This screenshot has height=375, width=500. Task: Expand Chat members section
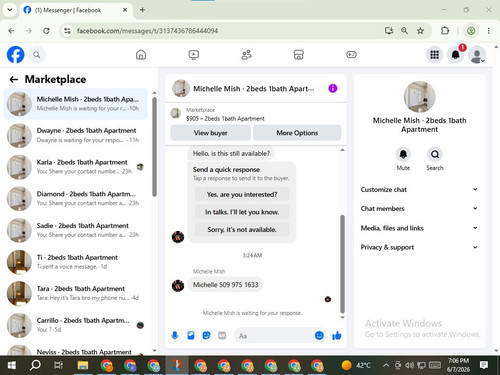[419, 208]
